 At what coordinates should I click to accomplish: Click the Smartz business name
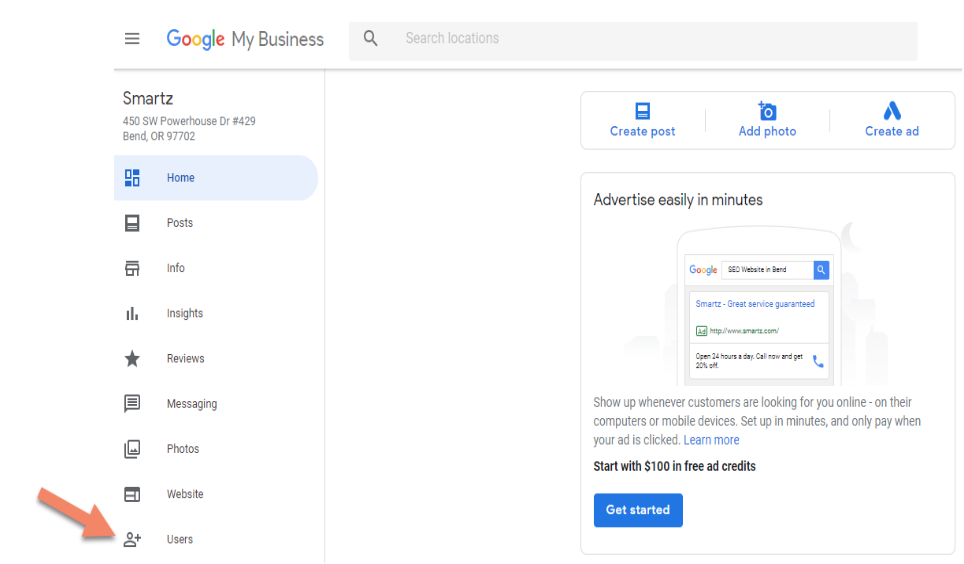(148, 98)
